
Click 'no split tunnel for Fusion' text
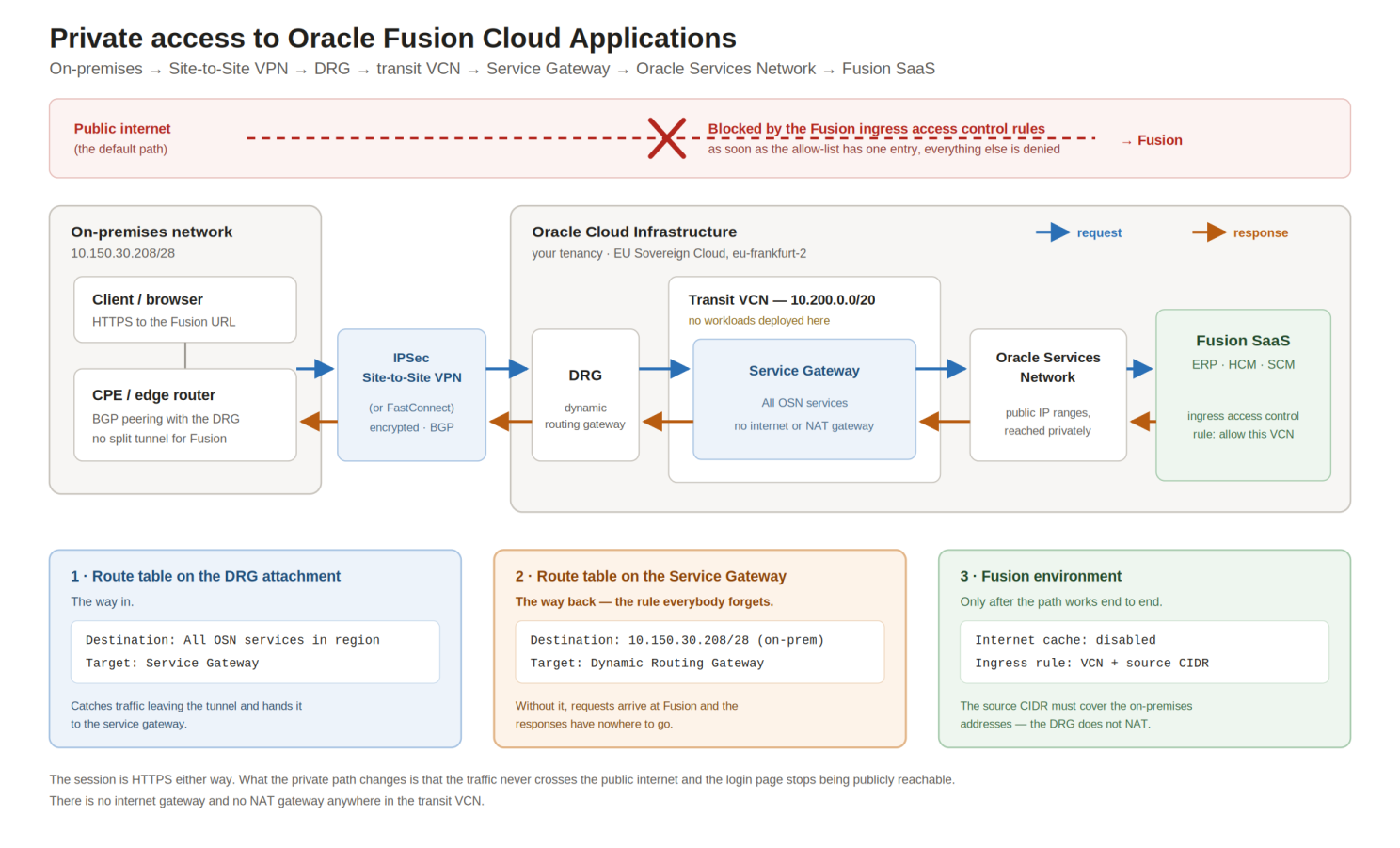point(159,439)
